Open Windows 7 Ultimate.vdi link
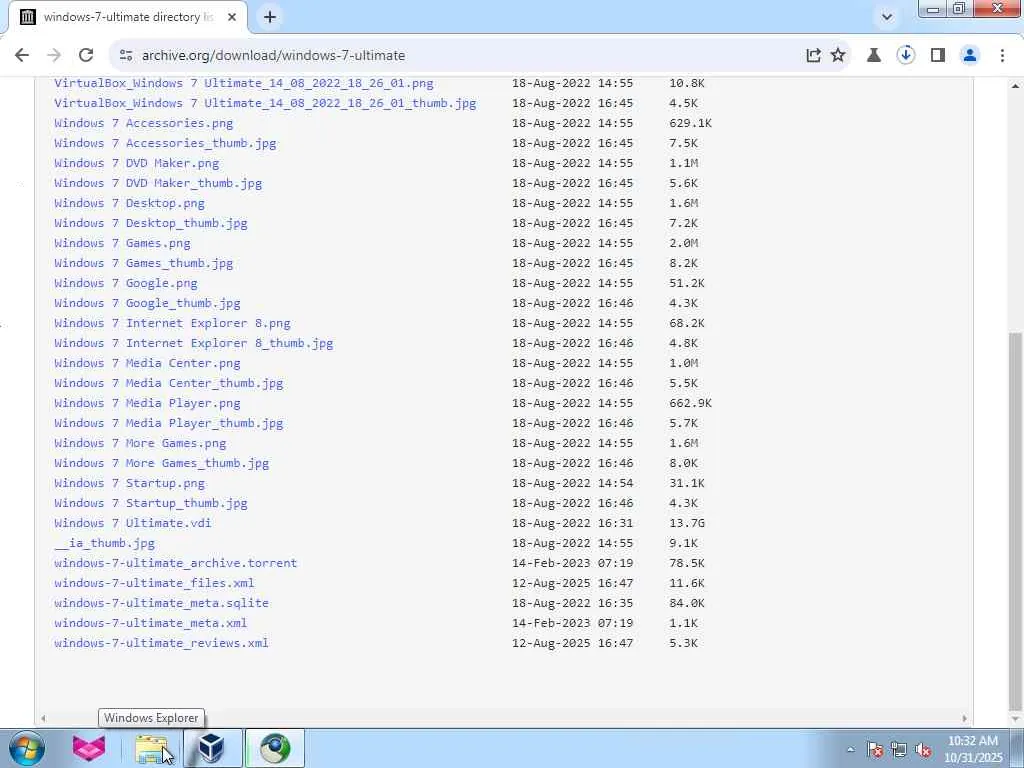 133,523
